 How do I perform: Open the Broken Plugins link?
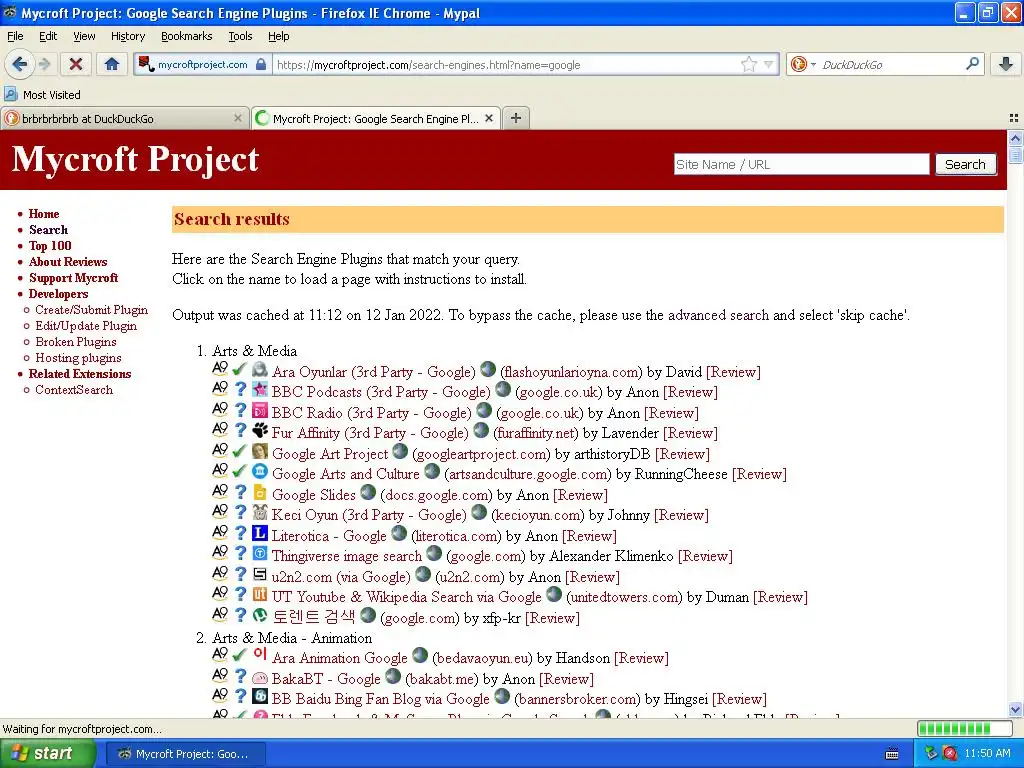[76, 342]
